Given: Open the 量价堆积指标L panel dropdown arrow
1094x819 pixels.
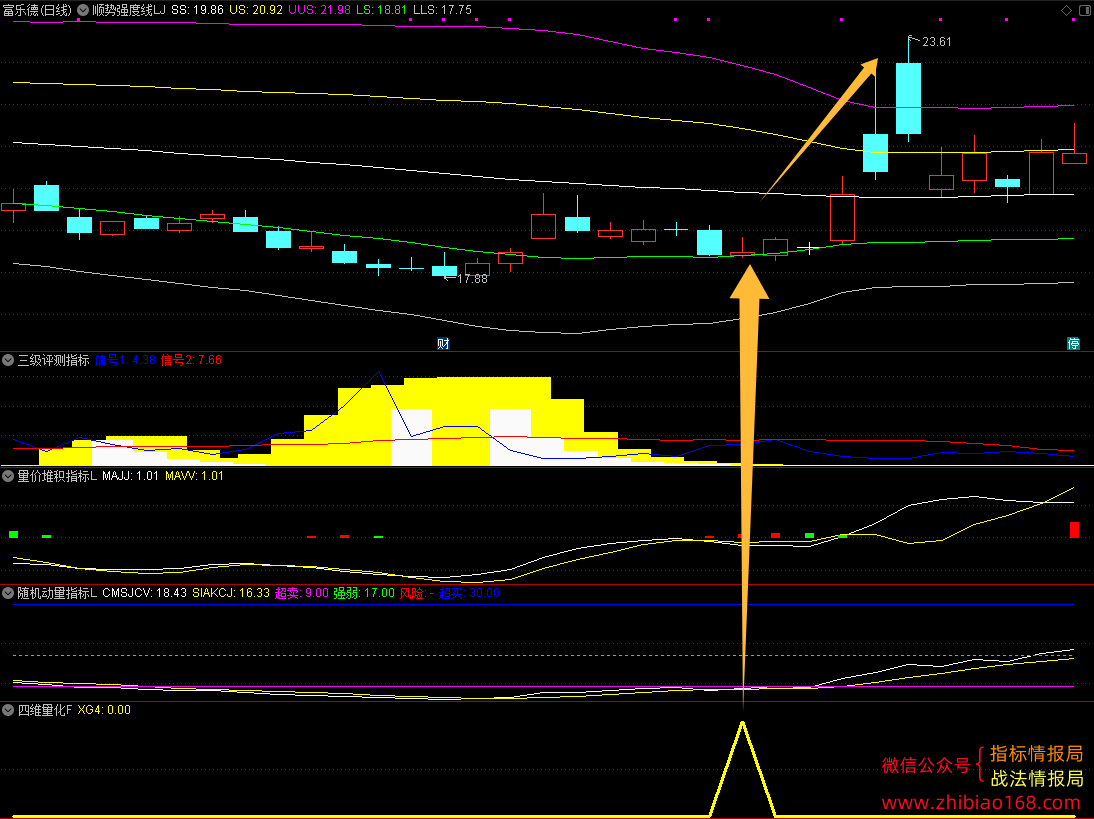Looking at the screenshot, I should pos(8,476).
